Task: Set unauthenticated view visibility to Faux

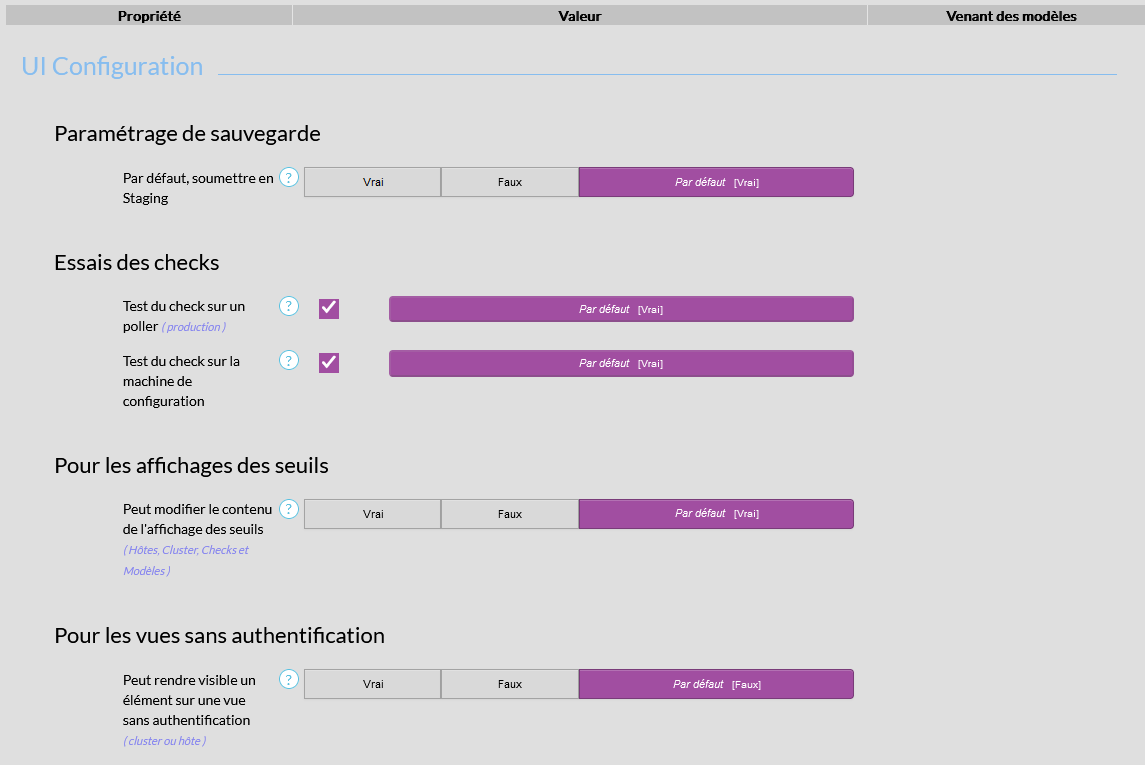Action: 510,684
